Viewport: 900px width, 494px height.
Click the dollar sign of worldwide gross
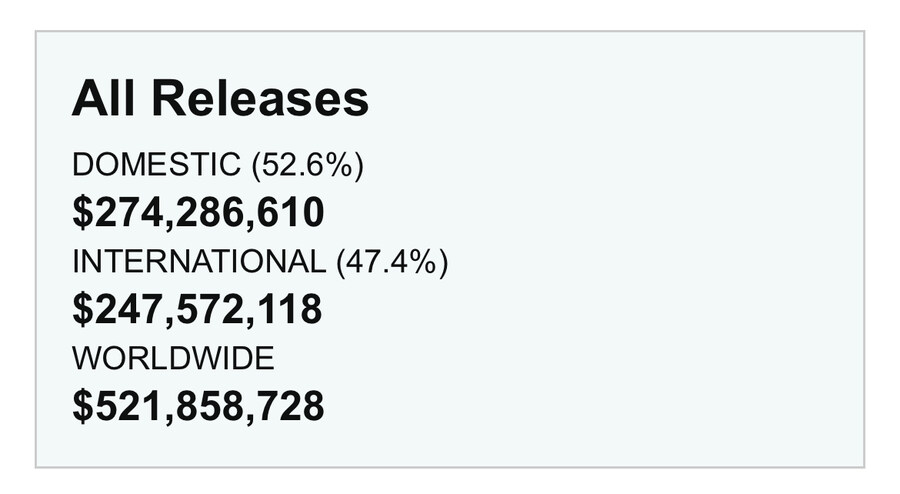pos(81,407)
